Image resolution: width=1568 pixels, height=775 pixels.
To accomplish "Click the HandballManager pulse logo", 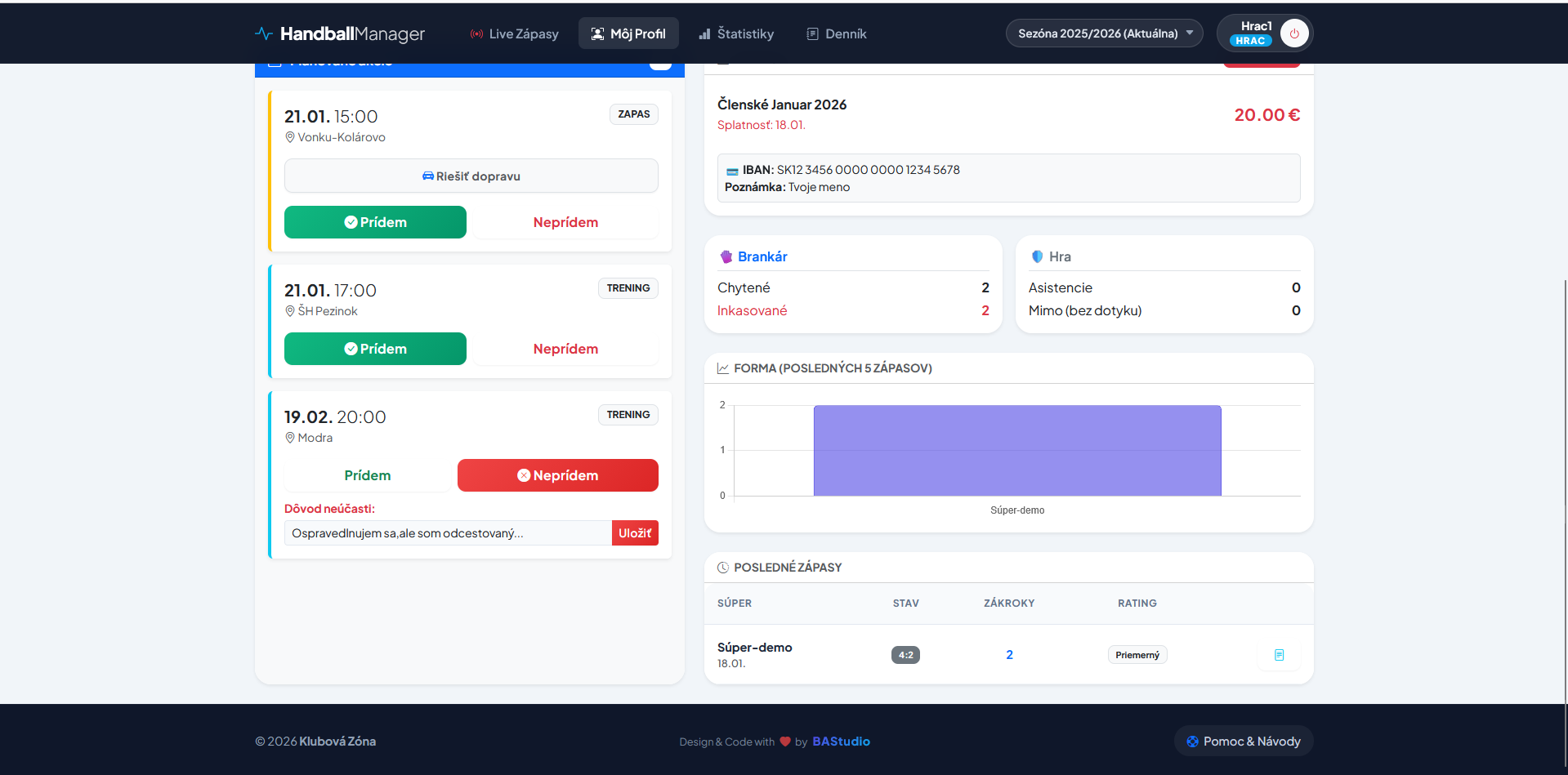I will pyautogui.click(x=264, y=33).
